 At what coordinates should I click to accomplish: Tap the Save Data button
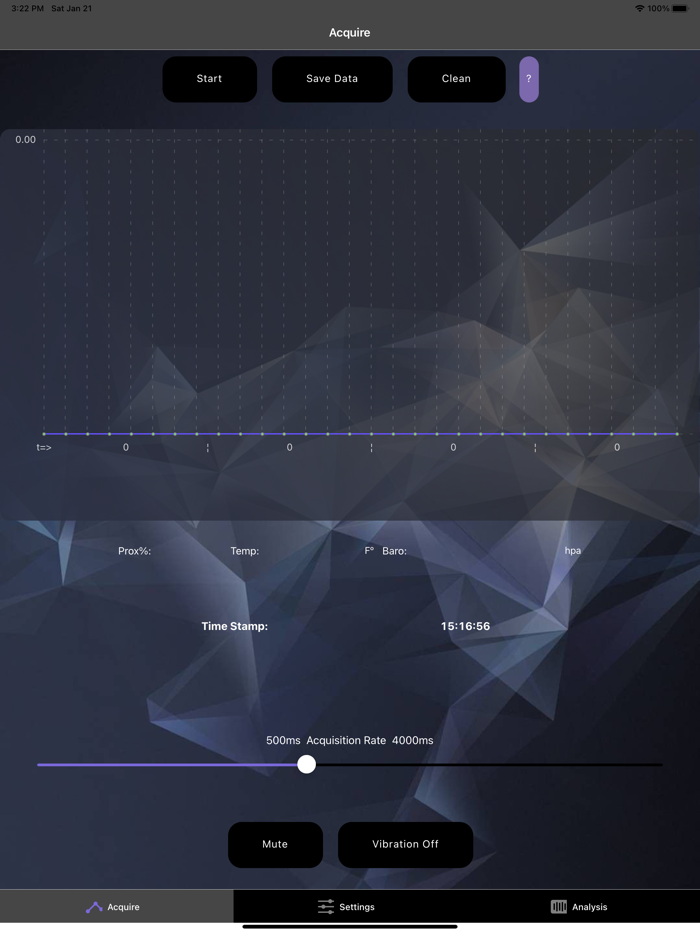(x=332, y=79)
